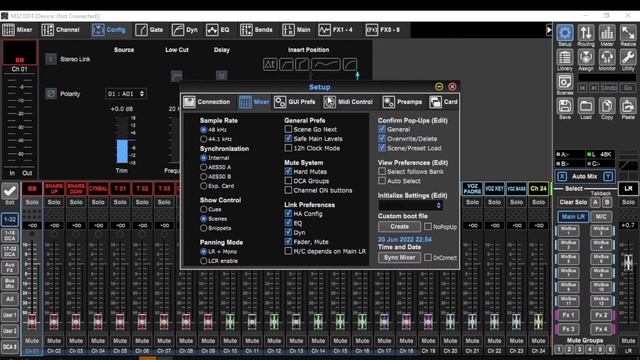Click the Save floppy icon

[565, 106]
